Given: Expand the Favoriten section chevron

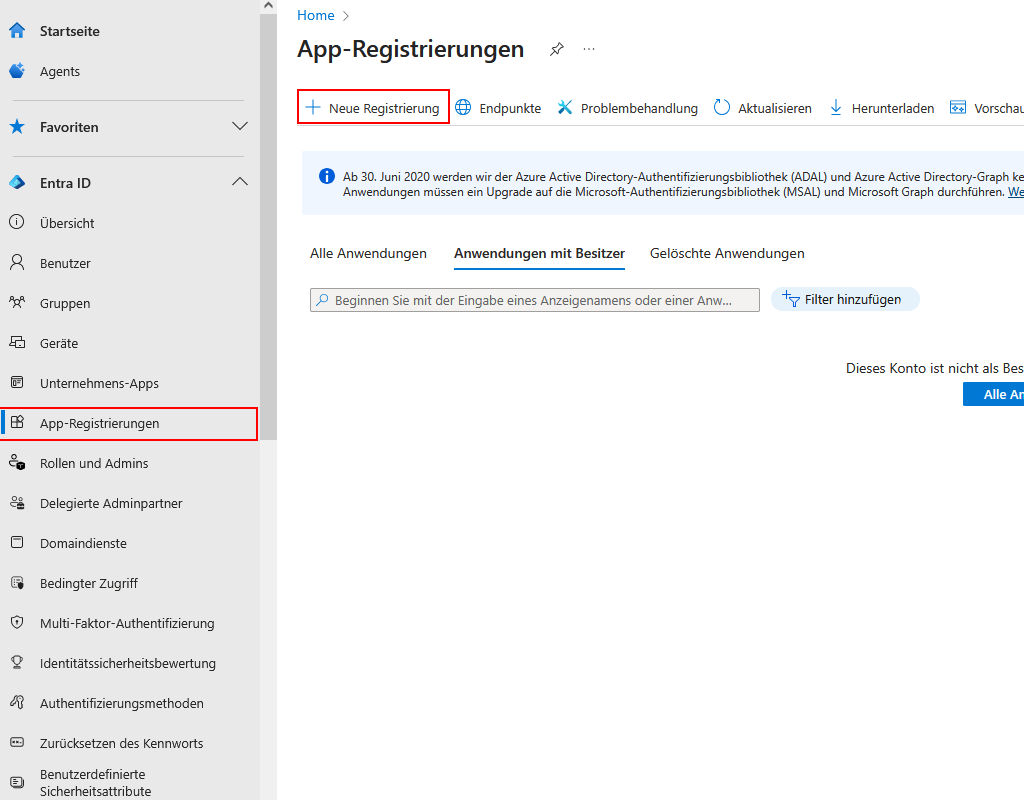Looking at the screenshot, I should (x=240, y=127).
